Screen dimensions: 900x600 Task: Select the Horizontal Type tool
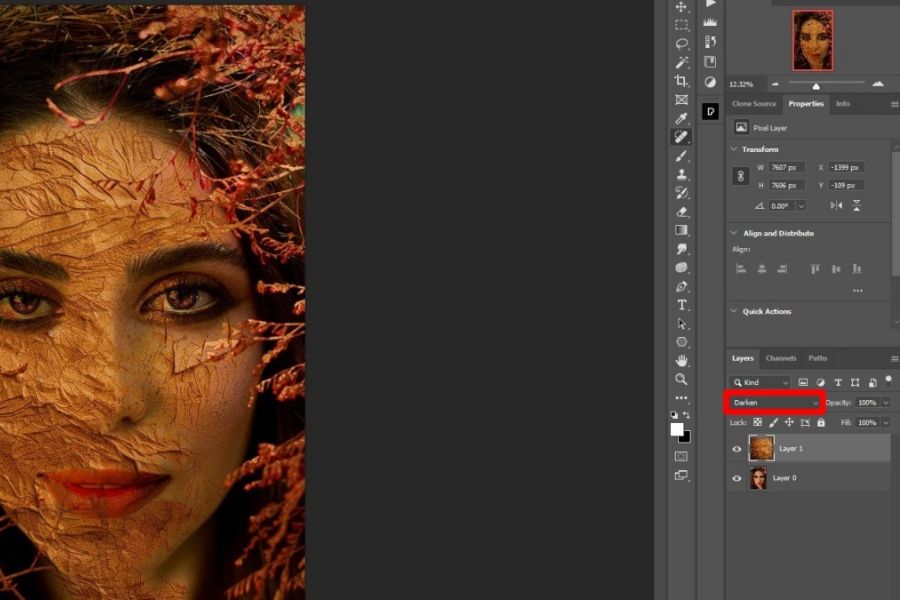(682, 305)
